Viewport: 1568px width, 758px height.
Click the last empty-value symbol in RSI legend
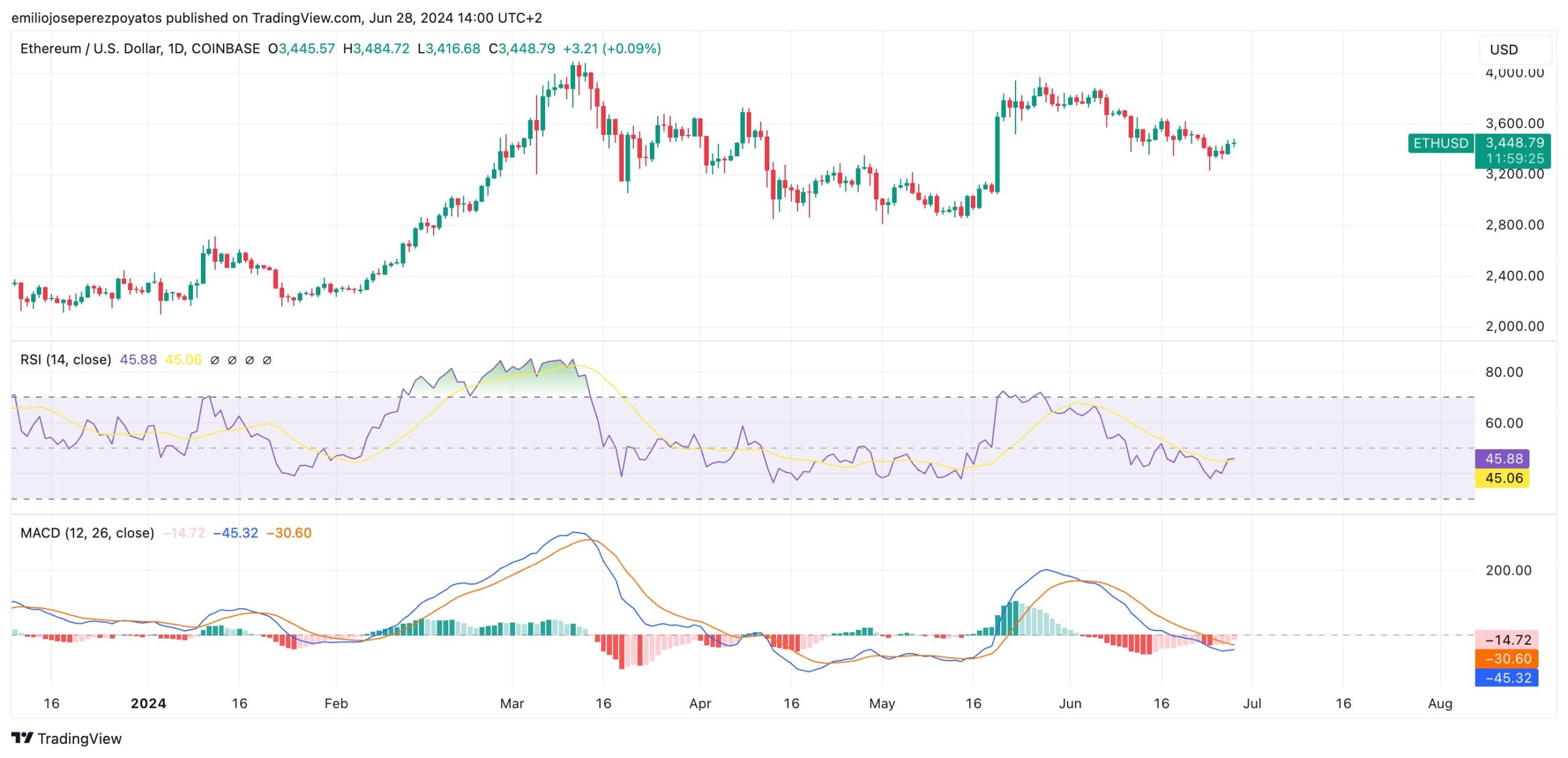pos(267,360)
